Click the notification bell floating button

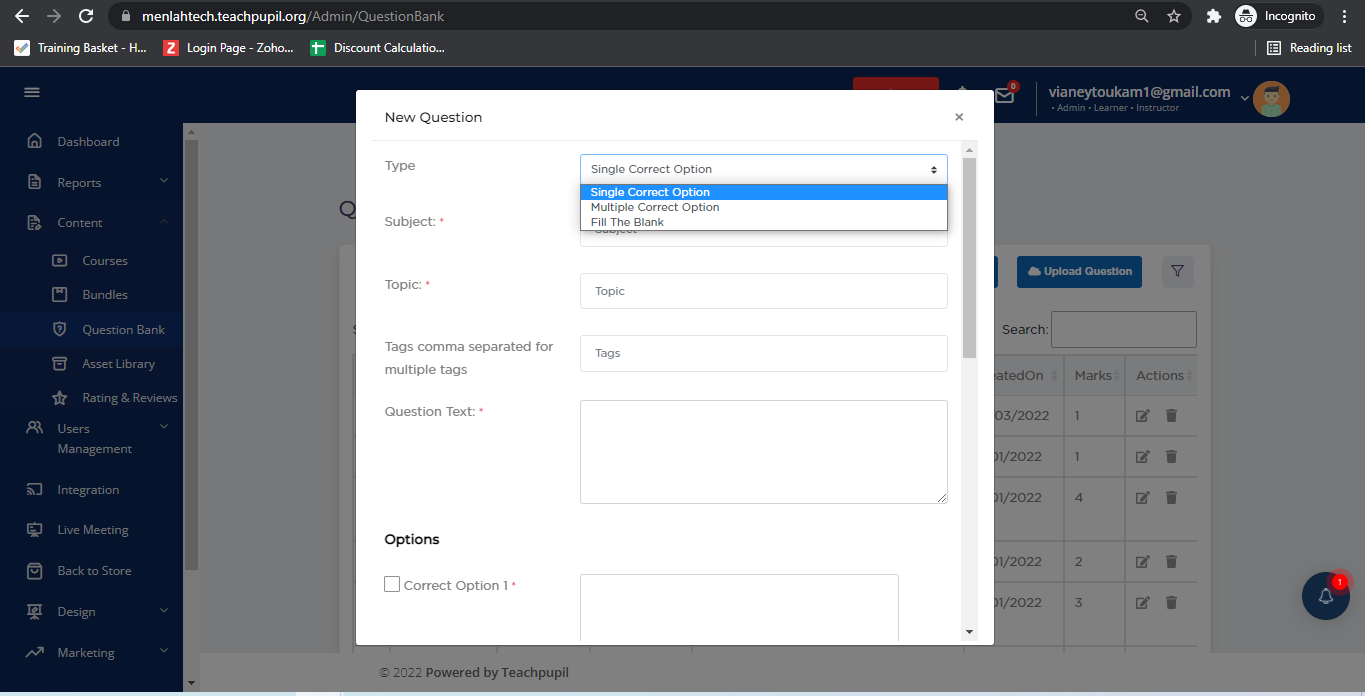[1325, 596]
